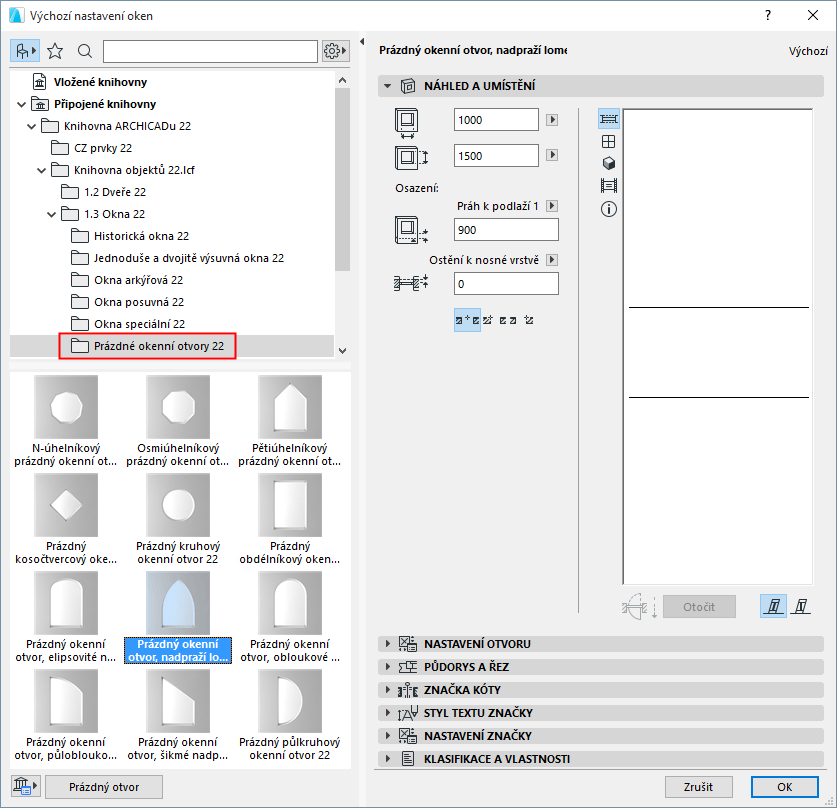Open the height options arrow next to 1500
837x808 pixels.
coord(552,155)
